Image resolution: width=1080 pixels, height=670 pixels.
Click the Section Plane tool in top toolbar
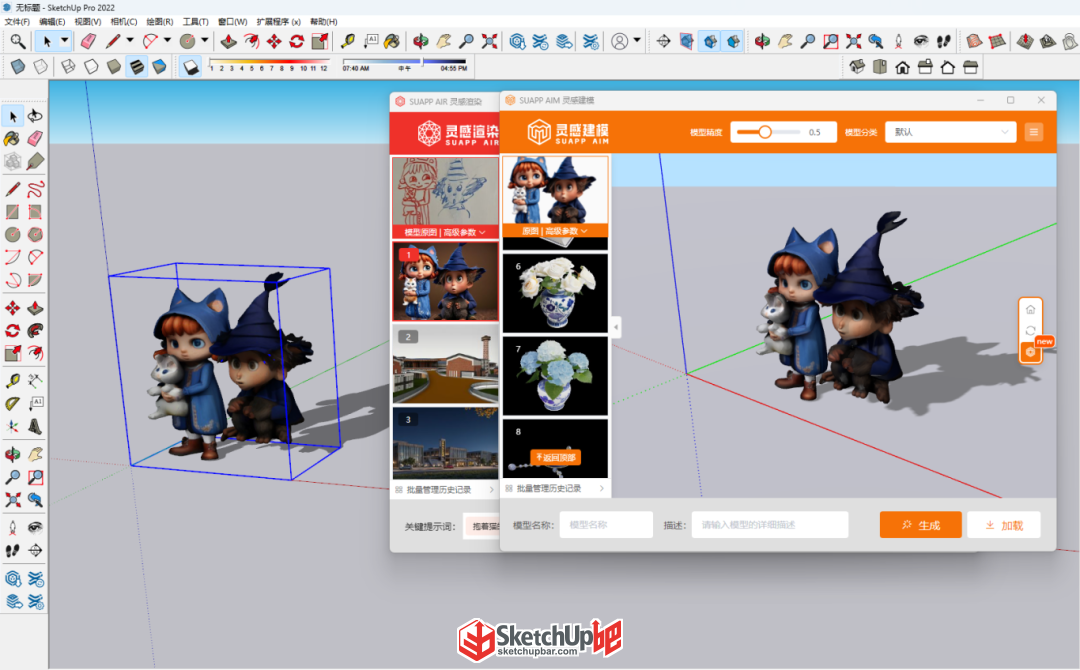[x=663, y=41]
